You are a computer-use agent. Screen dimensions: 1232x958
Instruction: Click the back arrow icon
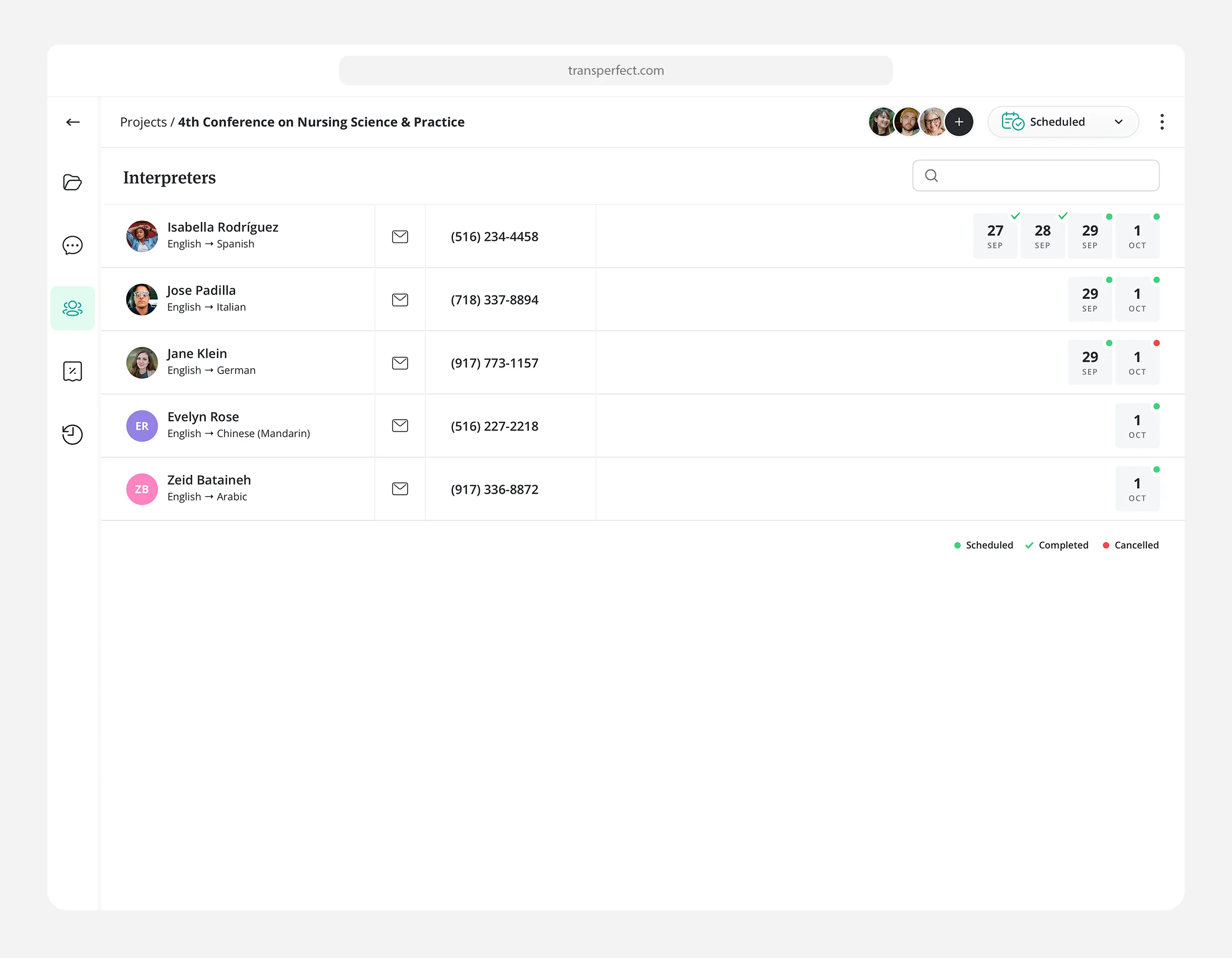[x=73, y=122]
